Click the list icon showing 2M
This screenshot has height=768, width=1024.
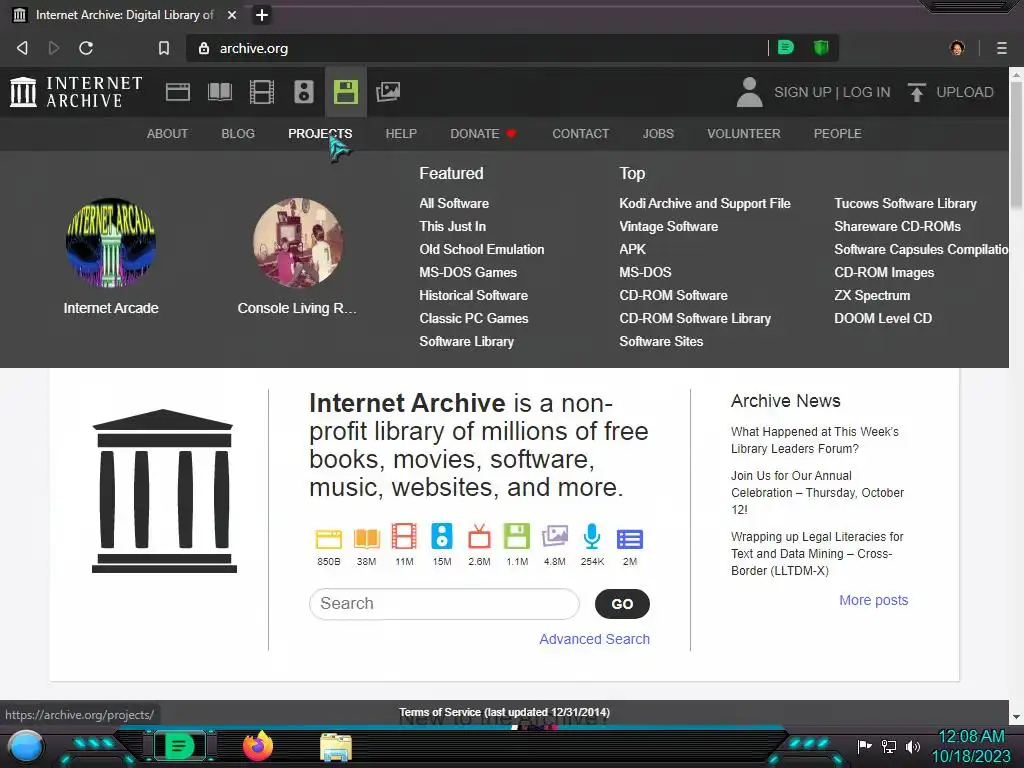[630, 539]
